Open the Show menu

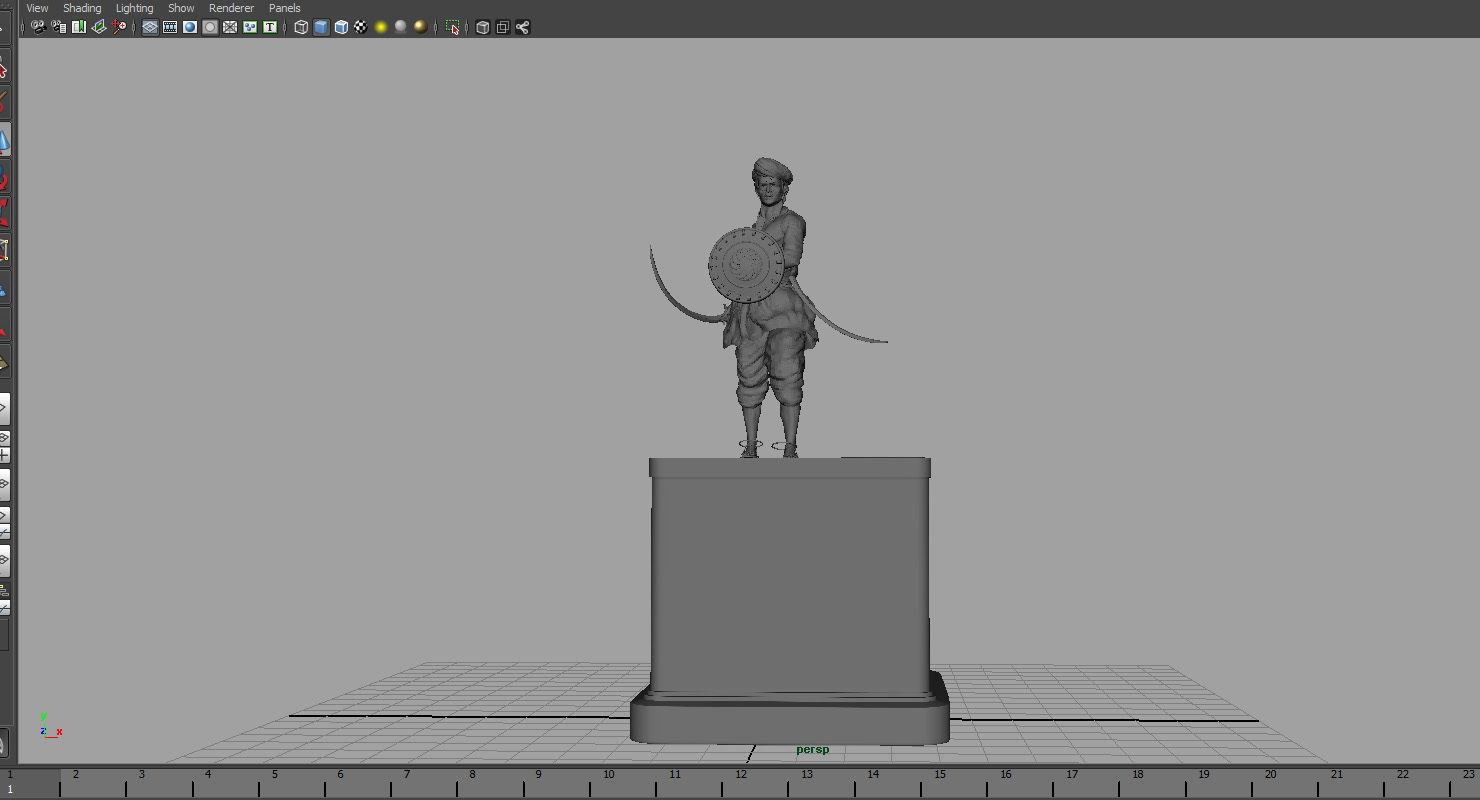[x=181, y=8]
